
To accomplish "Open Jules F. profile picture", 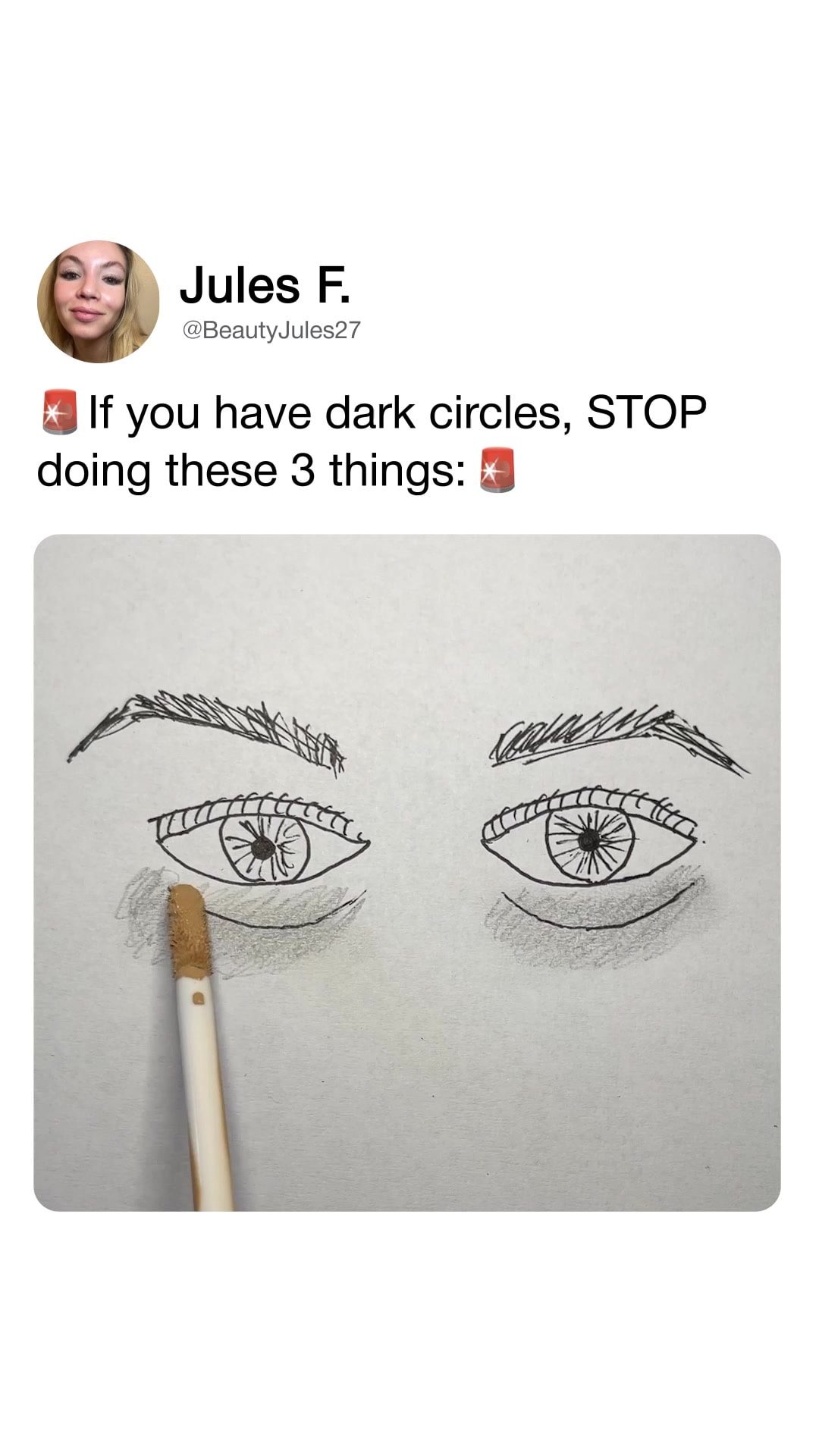I will (x=98, y=302).
